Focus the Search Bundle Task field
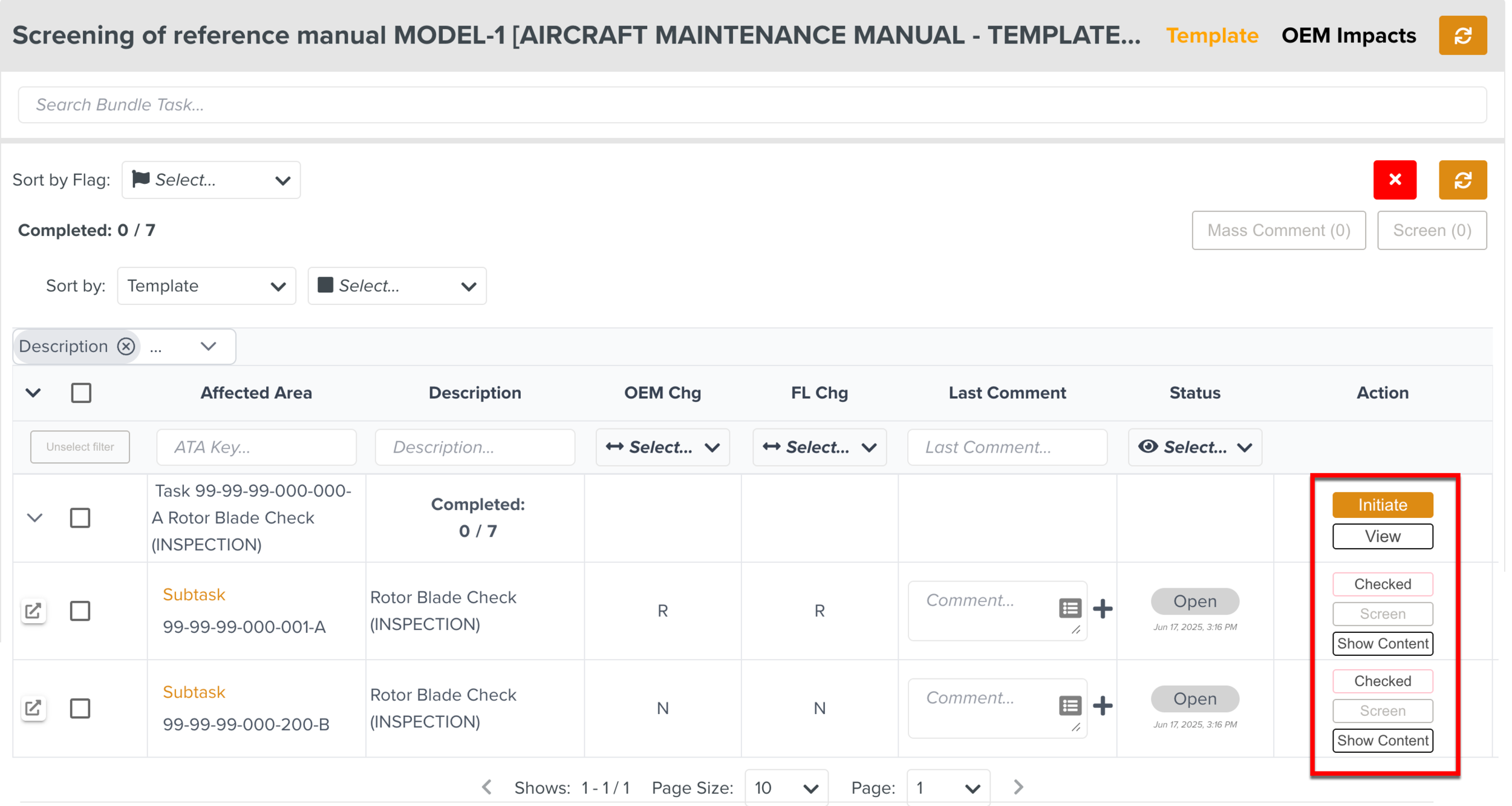This screenshot has width=1512, height=806. pos(752,105)
